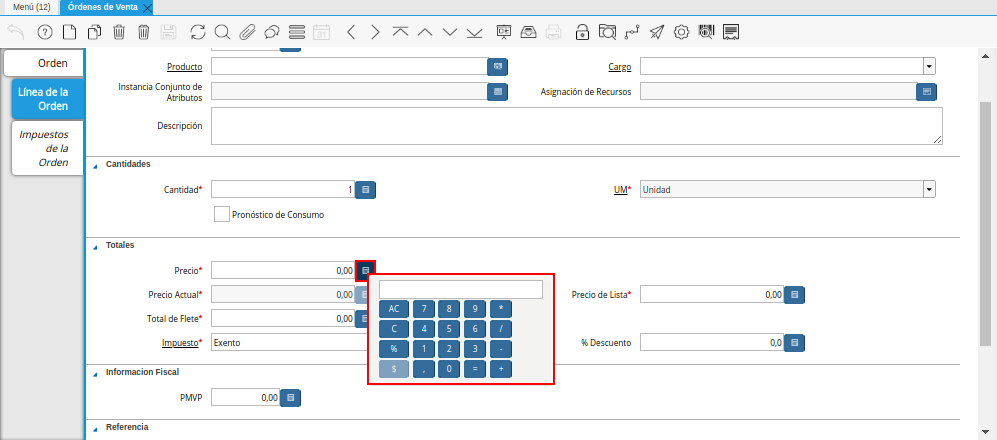Click calculator digit 7
This screenshot has width=997, height=440.
point(424,308)
